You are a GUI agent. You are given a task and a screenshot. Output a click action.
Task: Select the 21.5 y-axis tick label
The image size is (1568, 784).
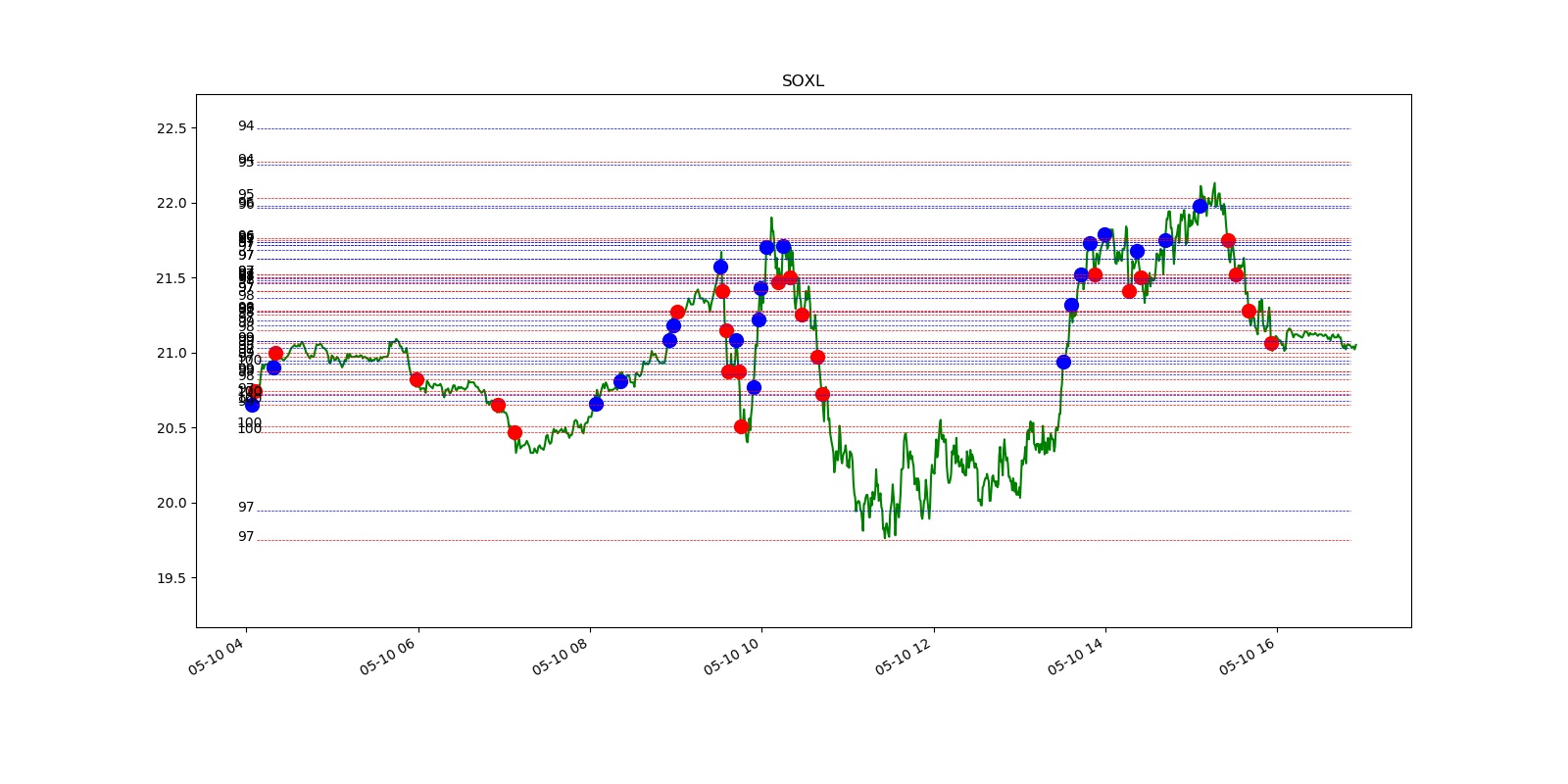point(171,278)
